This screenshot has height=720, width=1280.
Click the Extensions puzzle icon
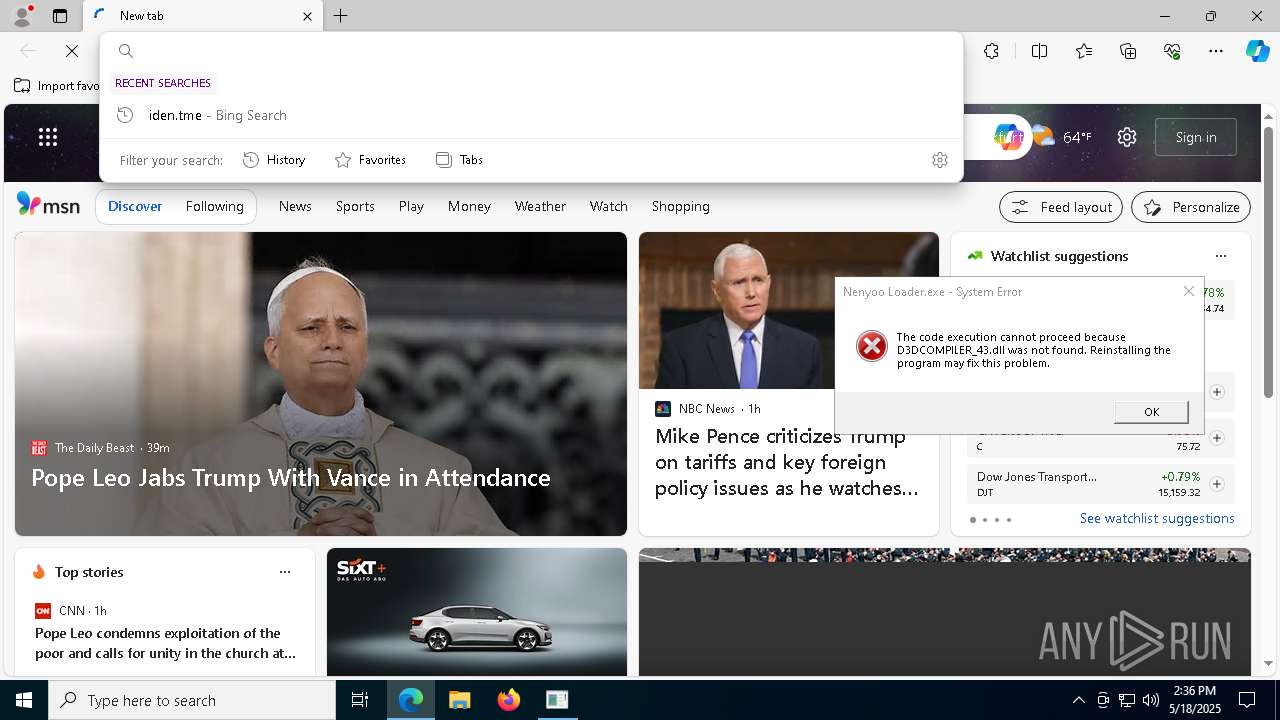(991, 51)
